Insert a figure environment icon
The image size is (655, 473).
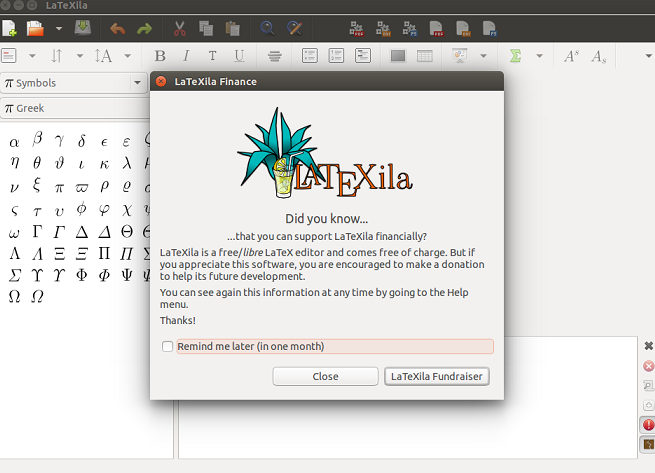point(398,56)
